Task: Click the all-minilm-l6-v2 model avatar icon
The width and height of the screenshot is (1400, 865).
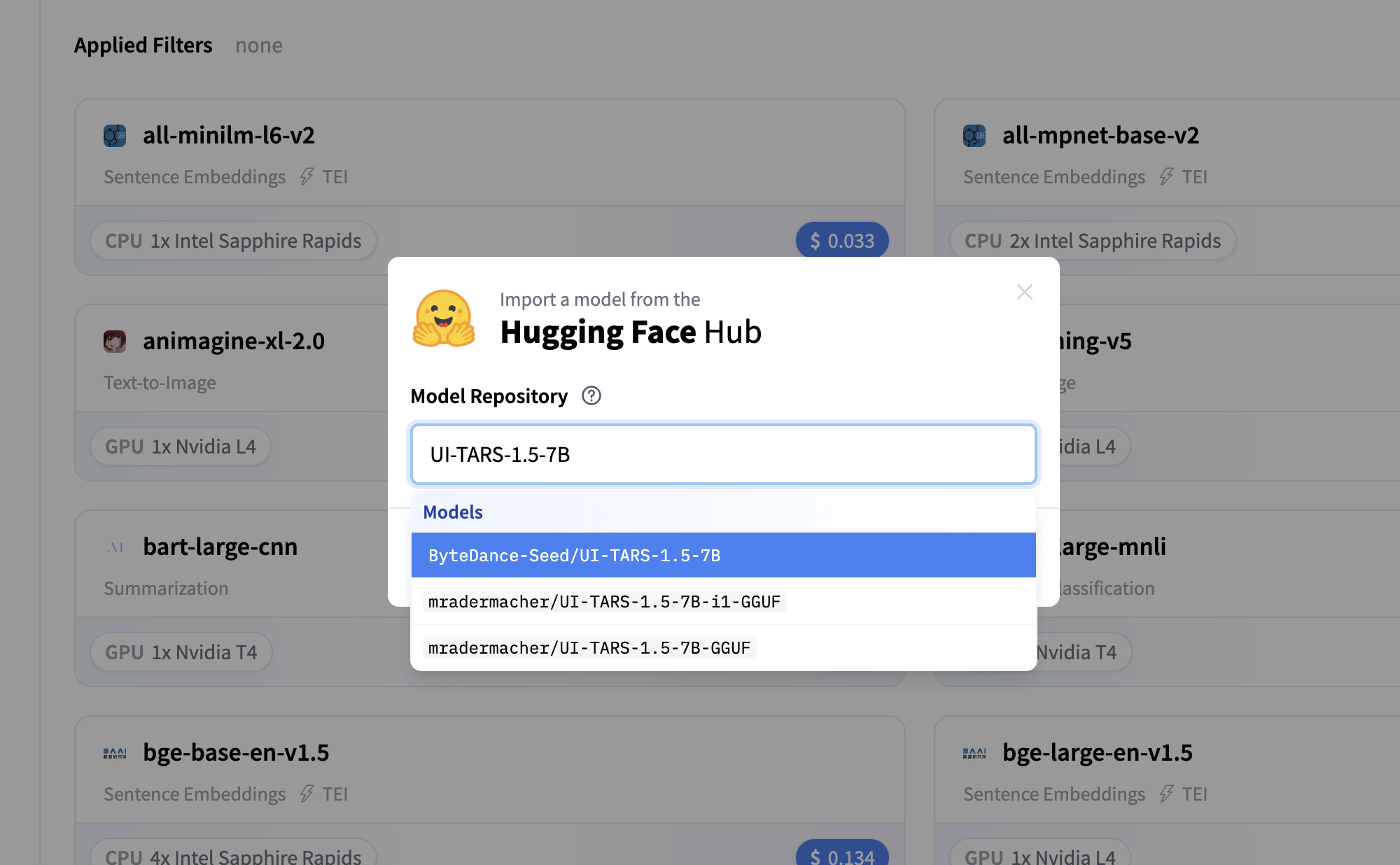Action: (x=115, y=135)
